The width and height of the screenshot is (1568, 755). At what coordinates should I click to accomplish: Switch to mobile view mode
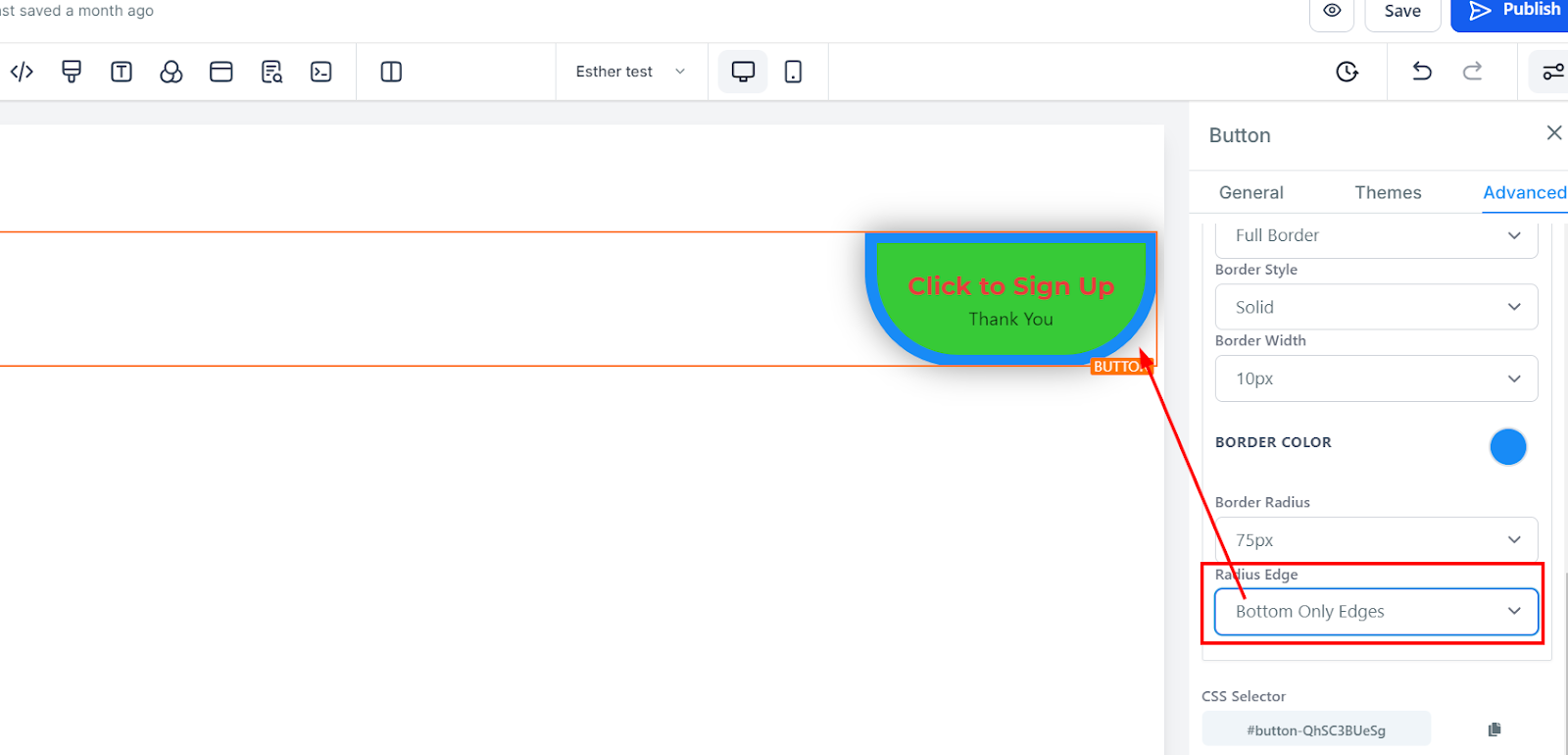794,72
